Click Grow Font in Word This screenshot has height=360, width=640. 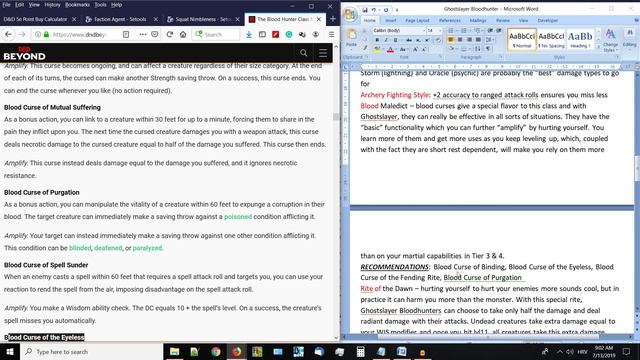click(415, 49)
